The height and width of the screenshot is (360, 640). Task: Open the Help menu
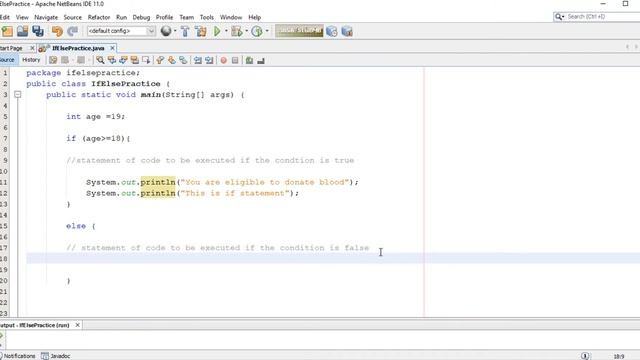(254, 17)
